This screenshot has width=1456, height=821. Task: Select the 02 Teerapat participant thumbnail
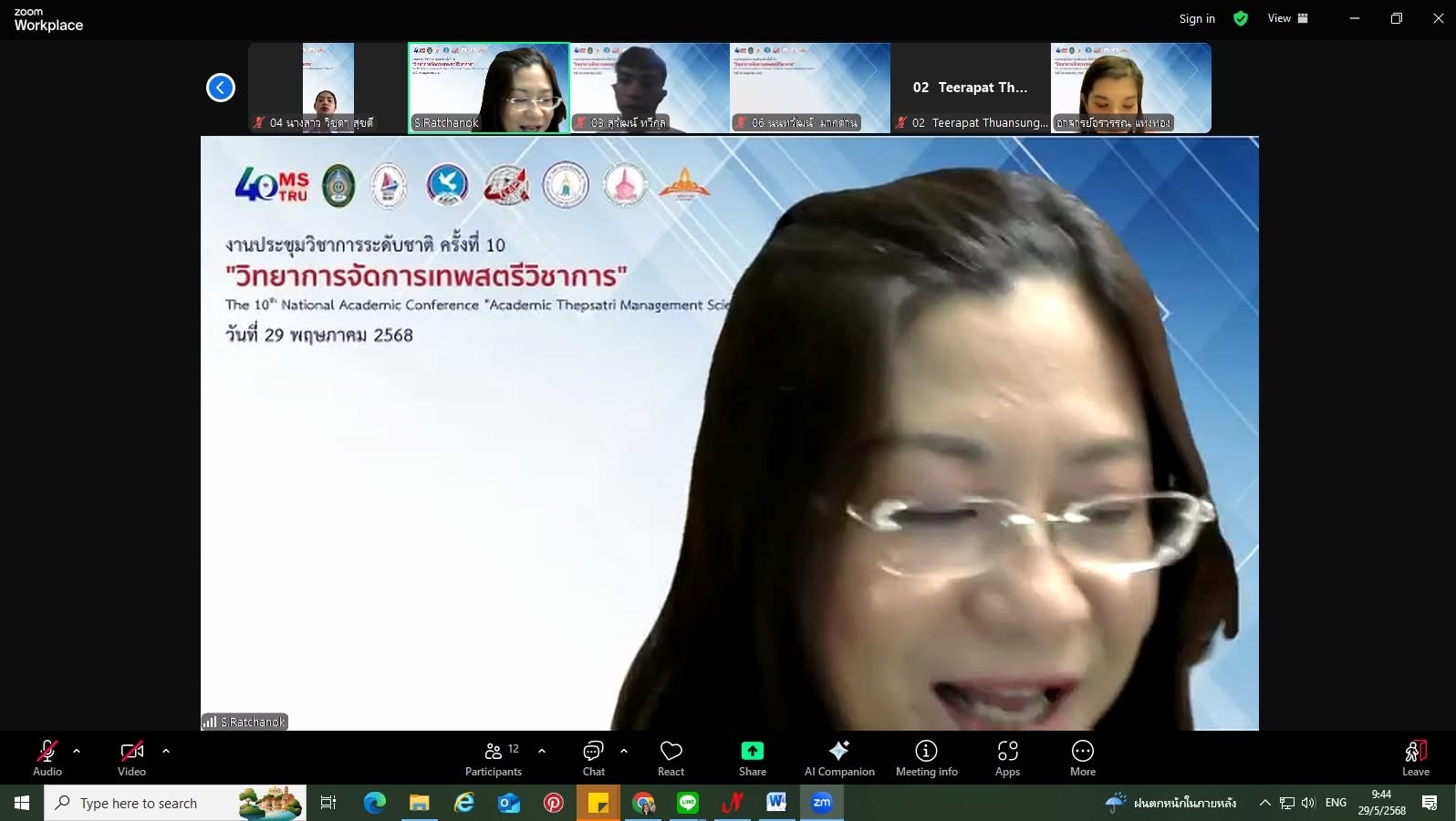click(970, 88)
